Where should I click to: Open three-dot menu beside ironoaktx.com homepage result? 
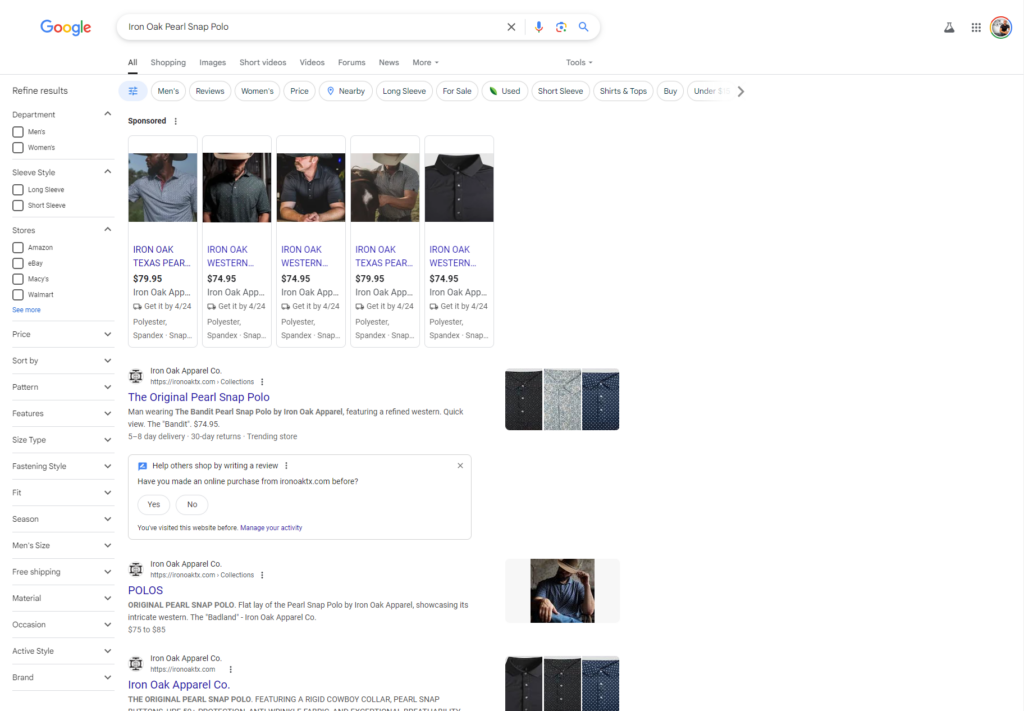tap(231, 669)
